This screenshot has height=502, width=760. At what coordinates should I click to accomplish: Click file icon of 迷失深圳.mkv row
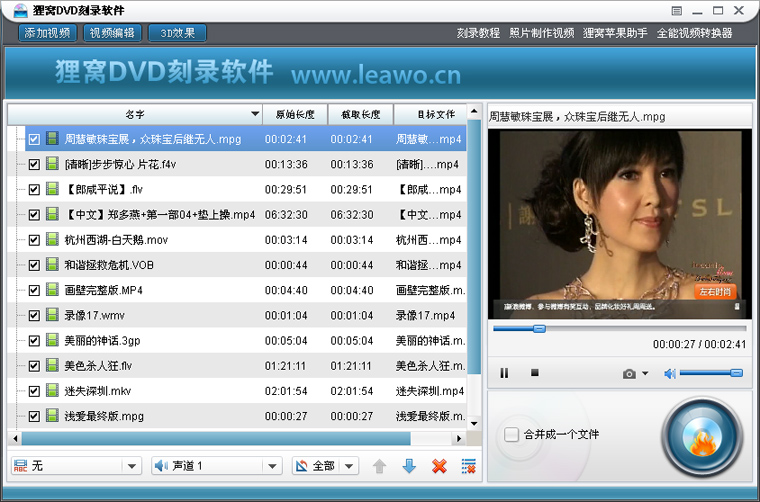(52, 391)
